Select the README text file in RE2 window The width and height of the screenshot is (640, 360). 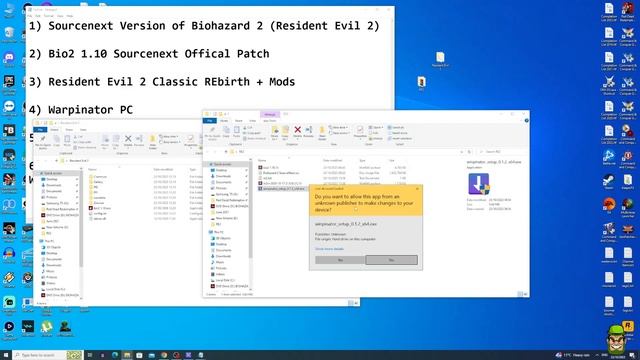[265, 178]
